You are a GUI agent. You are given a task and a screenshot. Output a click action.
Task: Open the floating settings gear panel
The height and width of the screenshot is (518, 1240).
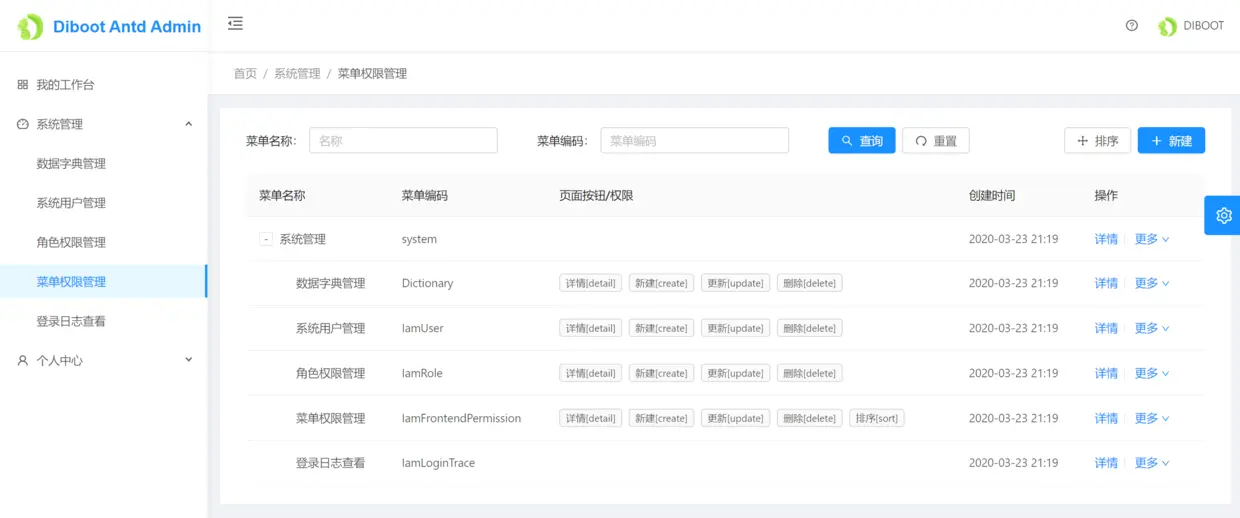[x=1223, y=215]
